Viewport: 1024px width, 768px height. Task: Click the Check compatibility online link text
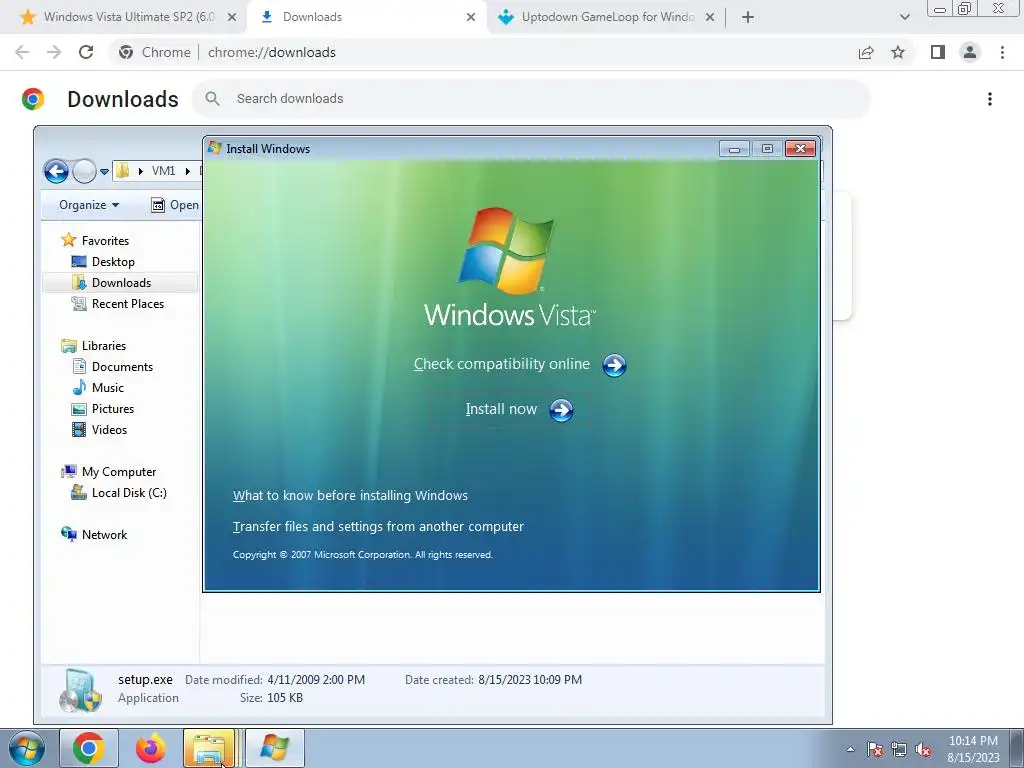point(502,364)
